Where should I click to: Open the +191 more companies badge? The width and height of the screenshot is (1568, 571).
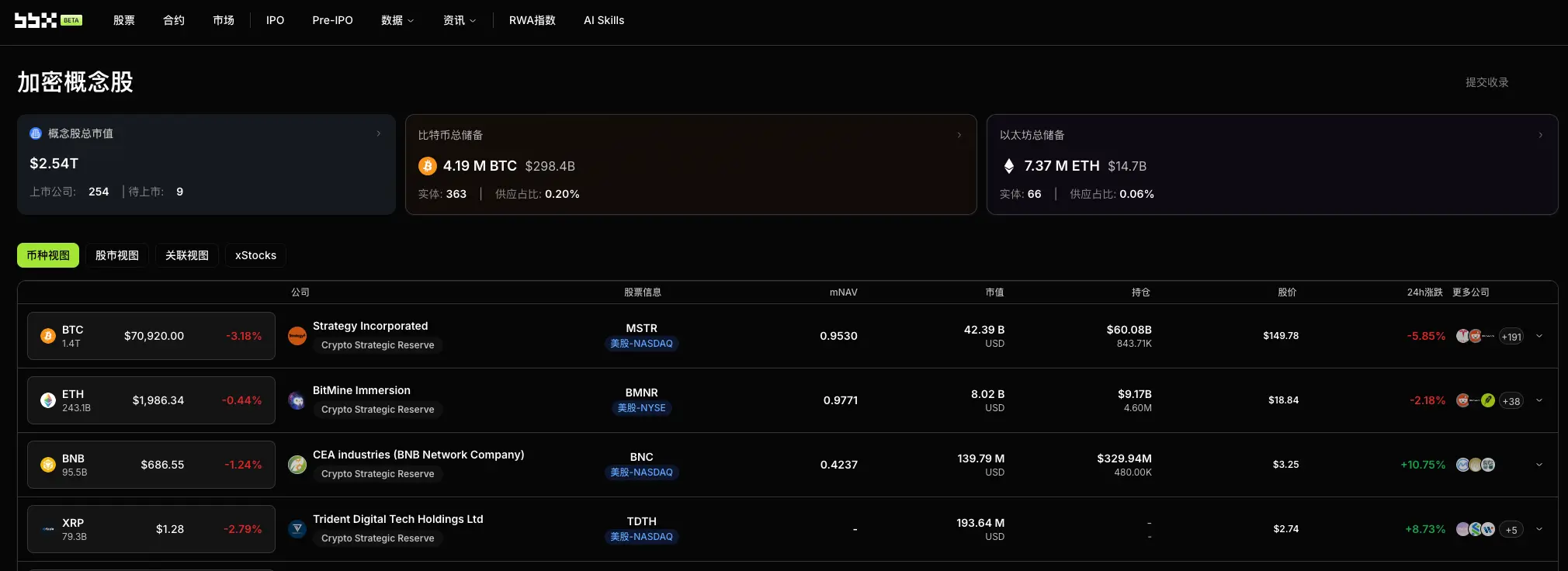(x=1511, y=337)
